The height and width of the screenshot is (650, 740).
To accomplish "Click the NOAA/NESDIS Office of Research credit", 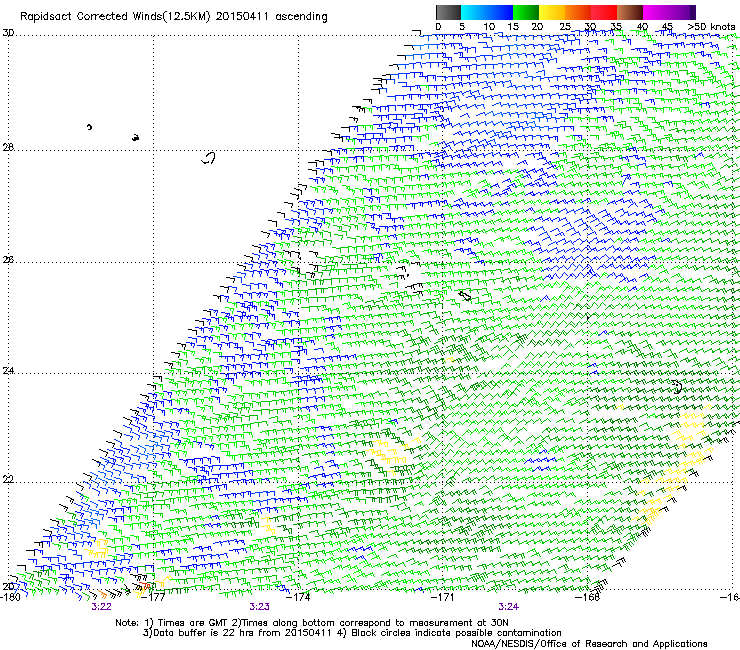I will pos(589,644).
